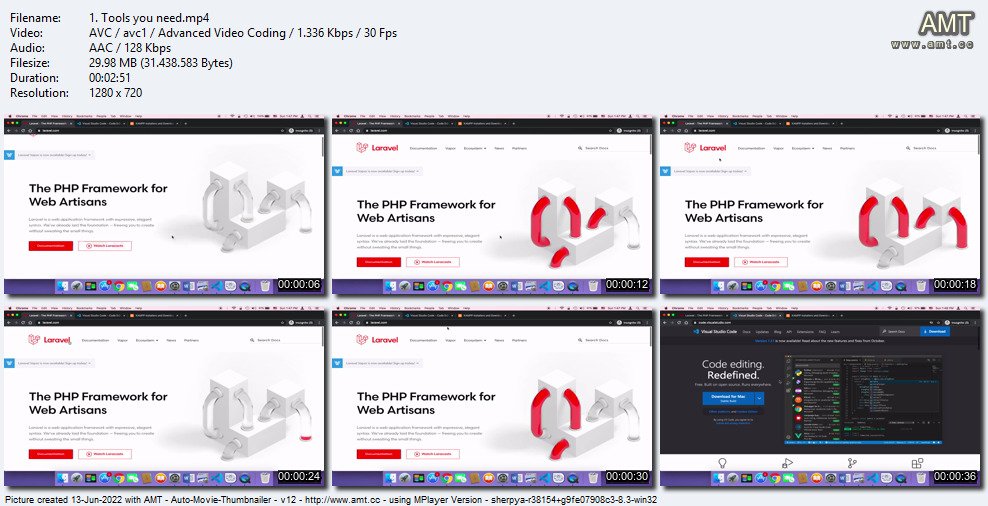Open the Partners nav item in the 00:00:24 thumbnail
Image resolution: width=988 pixels, height=506 pixels.
pos(192,340)
